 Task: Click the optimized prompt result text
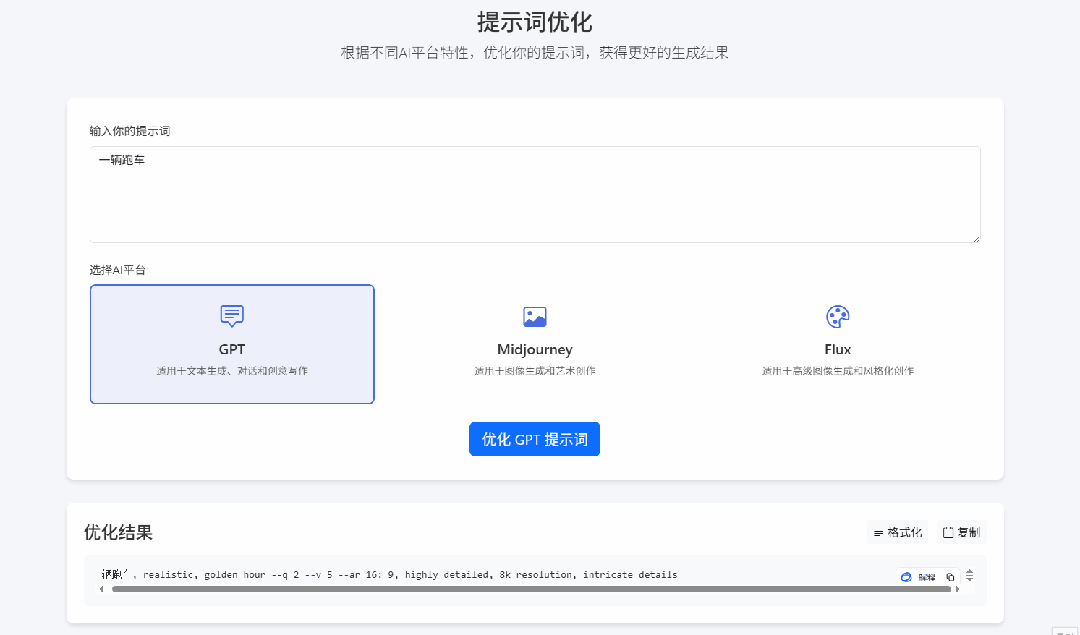[389, 574]
